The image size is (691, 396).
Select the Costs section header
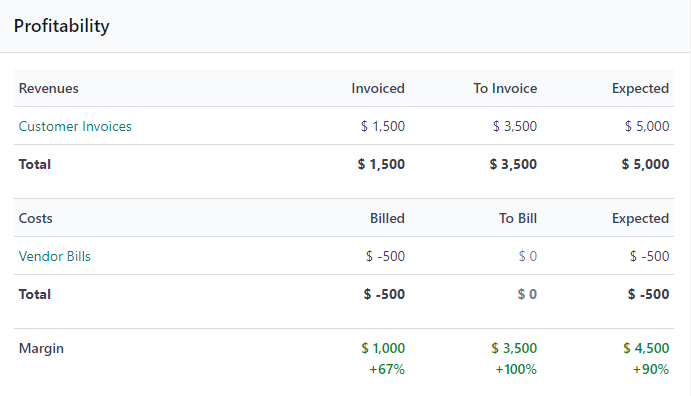click(35, 218)
